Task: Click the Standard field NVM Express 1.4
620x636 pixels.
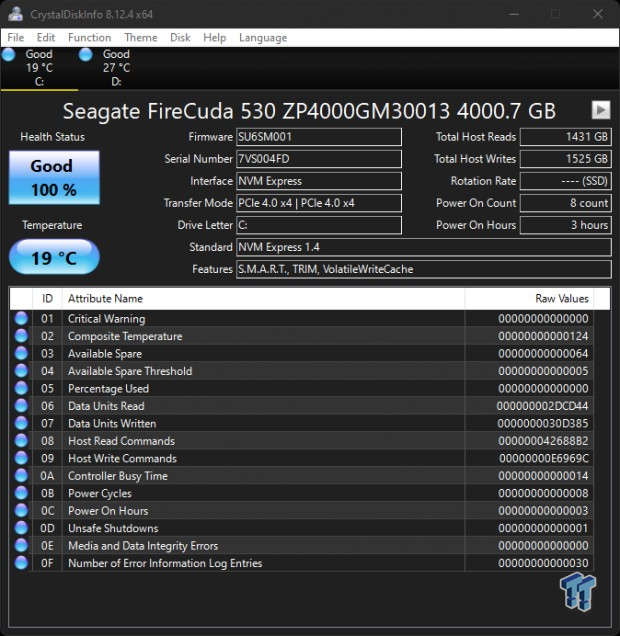Action: (x=424, y=247)
